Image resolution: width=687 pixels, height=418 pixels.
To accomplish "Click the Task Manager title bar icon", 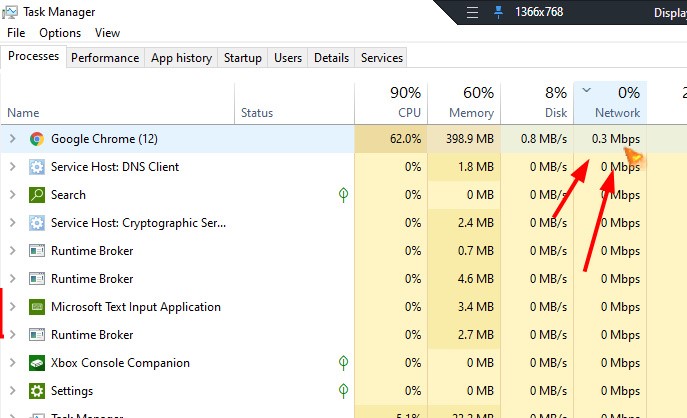I will tap(11, 12).
